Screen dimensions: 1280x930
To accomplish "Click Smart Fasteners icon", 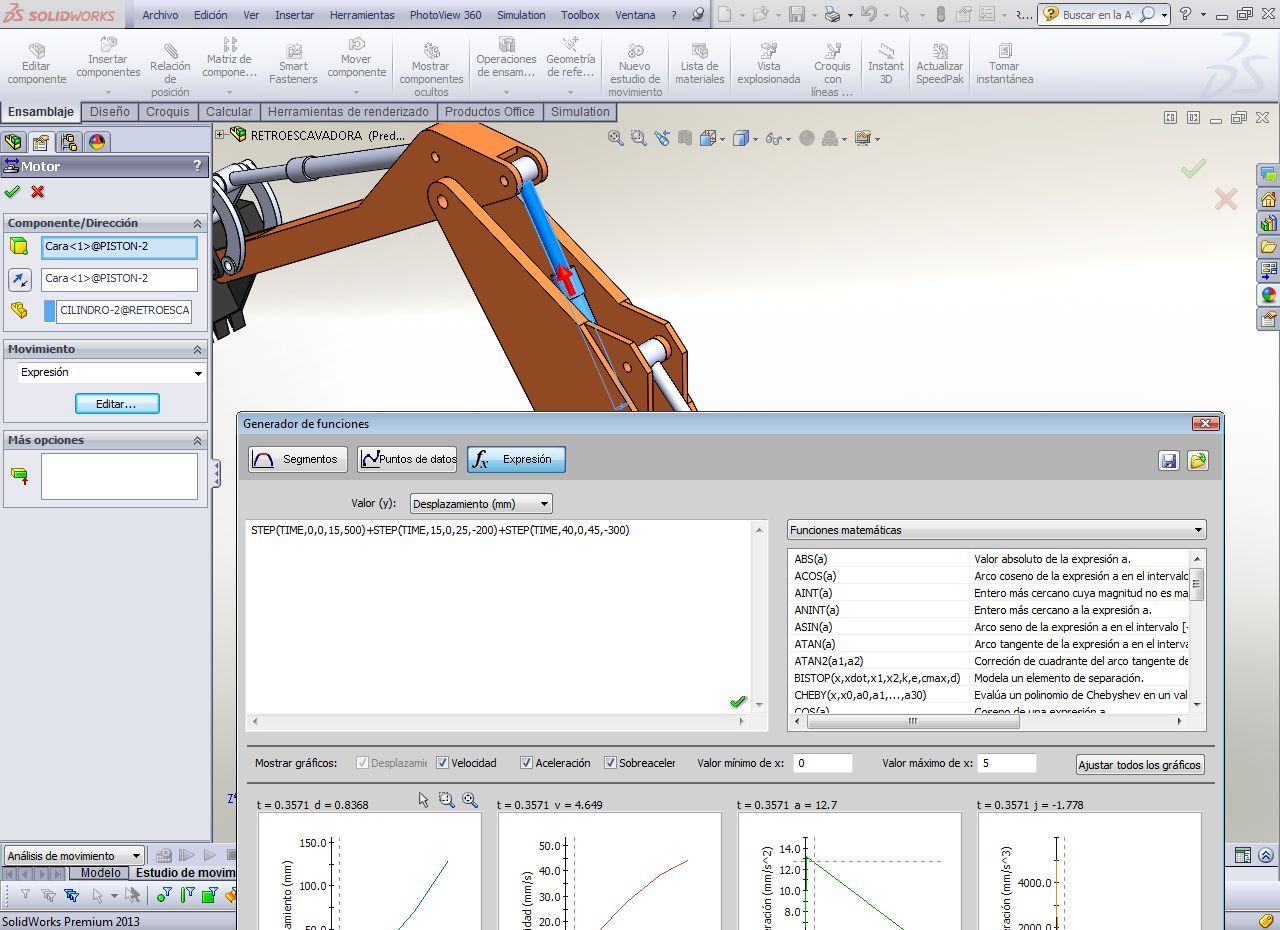I will coord(293,65).
